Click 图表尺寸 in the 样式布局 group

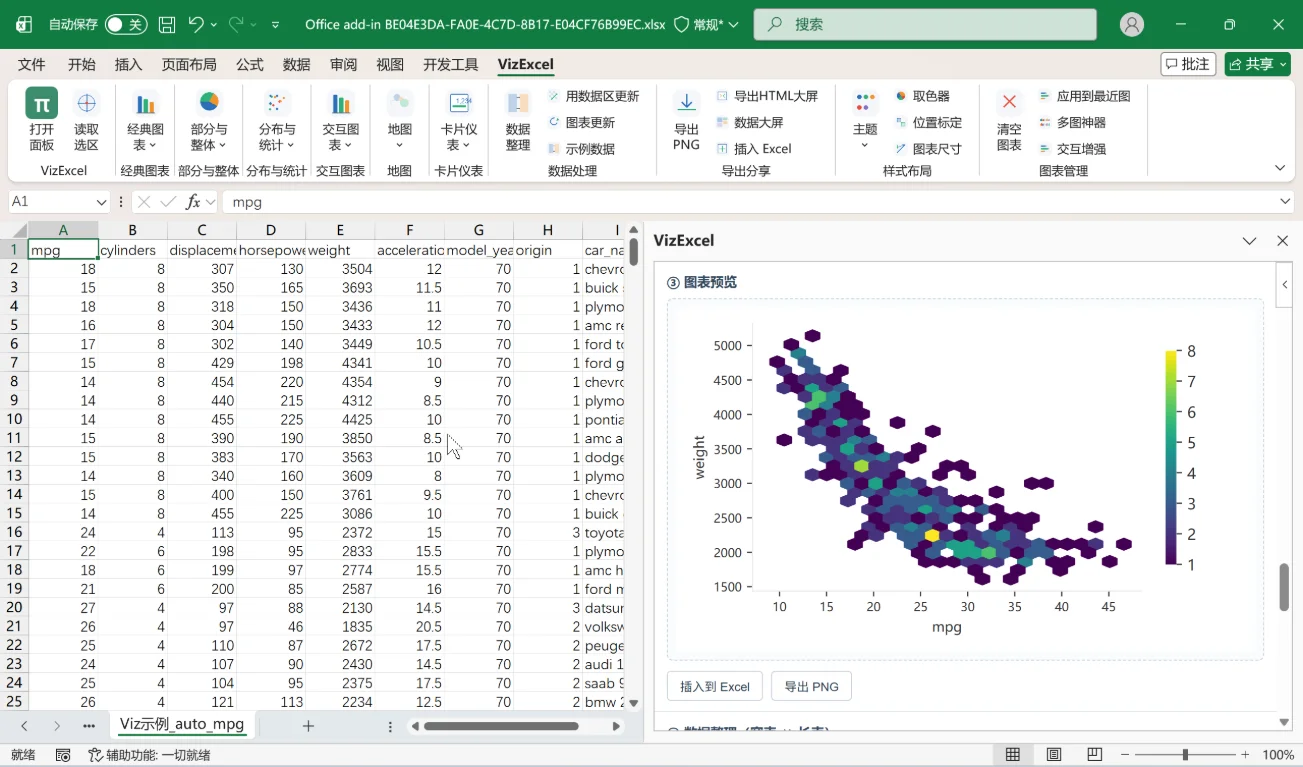tap(928, 148)
